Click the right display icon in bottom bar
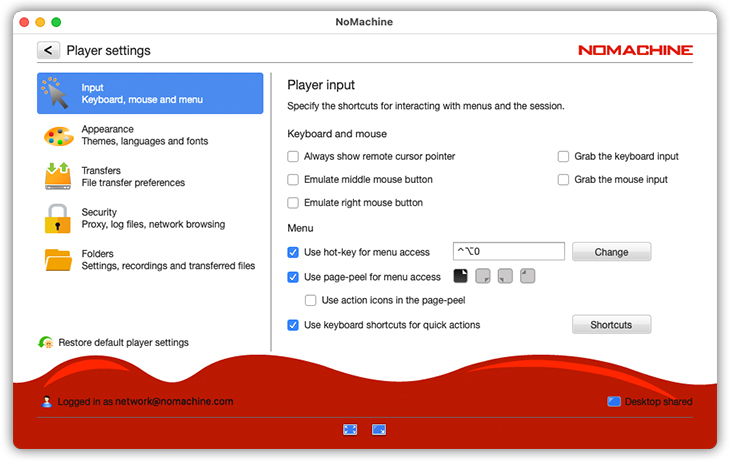The width and height of the screenshot is (730, 461). click(x=379, y=429)
